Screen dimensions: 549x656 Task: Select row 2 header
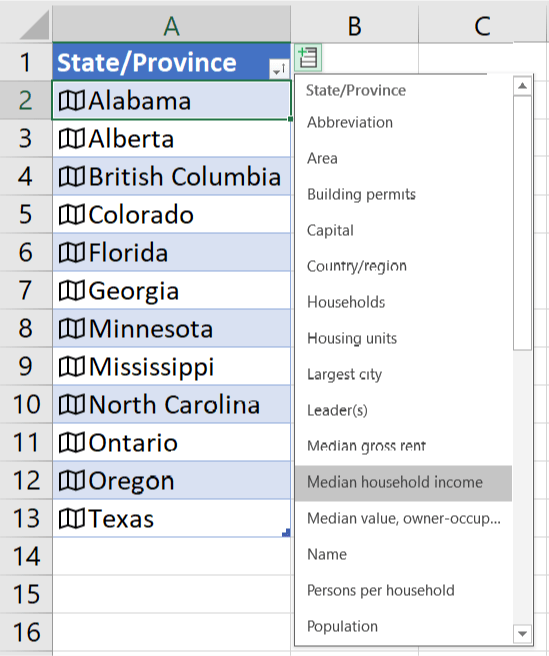pyautogui.click(x=26, y=100)
